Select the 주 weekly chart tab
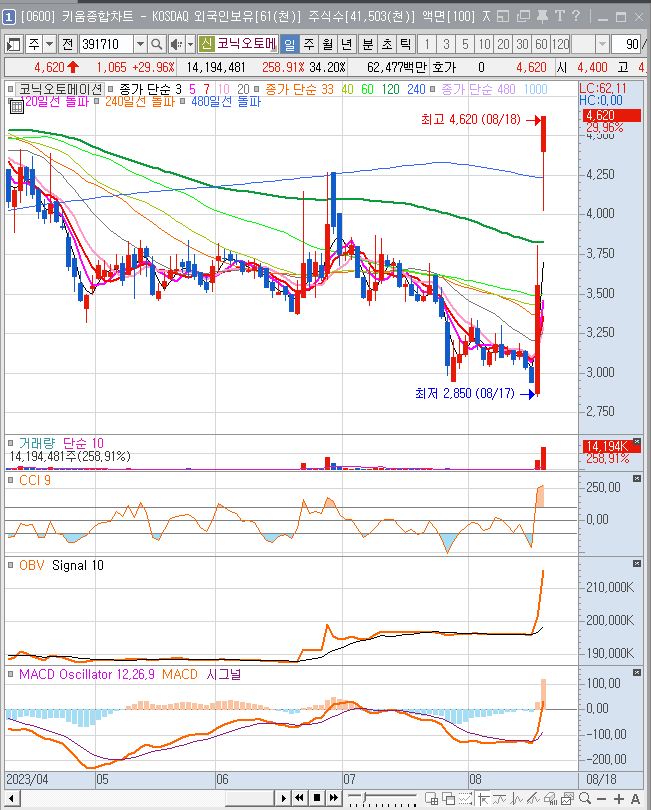Image resolution: width=651 pixels, height=810 pixels. (x=309, y=44)
